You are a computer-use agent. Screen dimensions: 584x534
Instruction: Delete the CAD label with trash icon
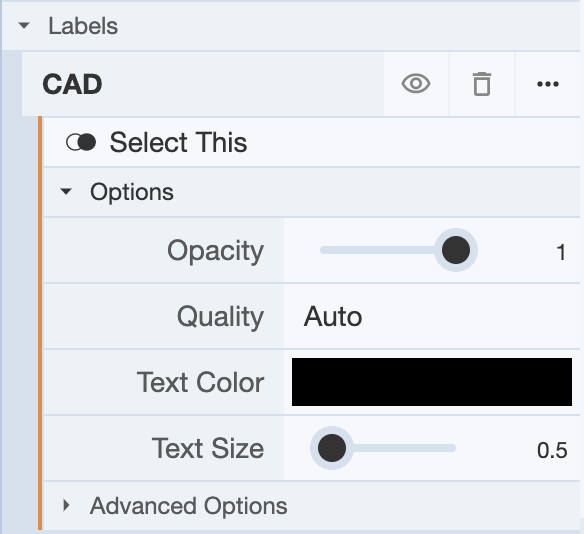[x=482, y=84]
